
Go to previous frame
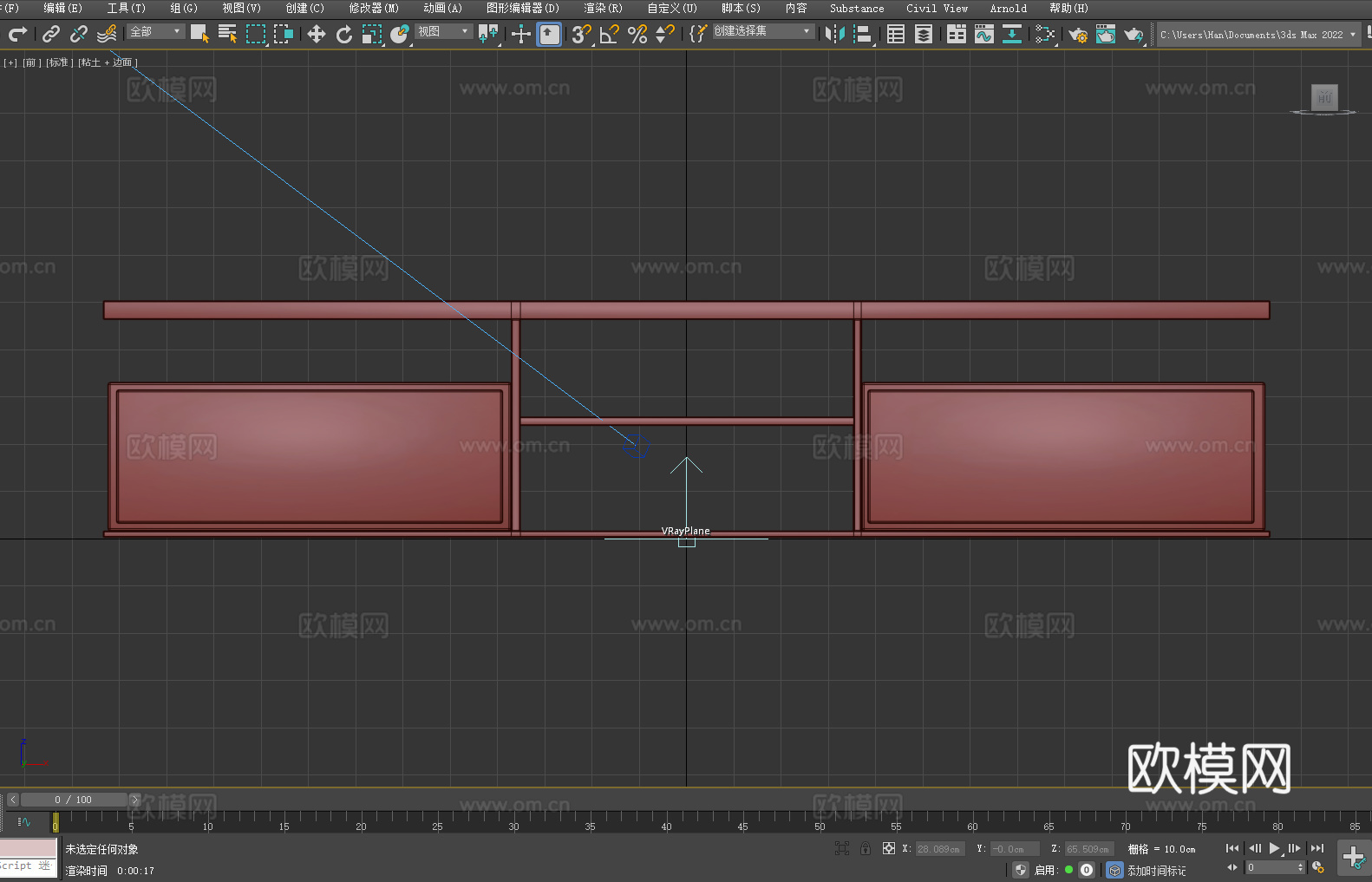tap(1254, 848)
